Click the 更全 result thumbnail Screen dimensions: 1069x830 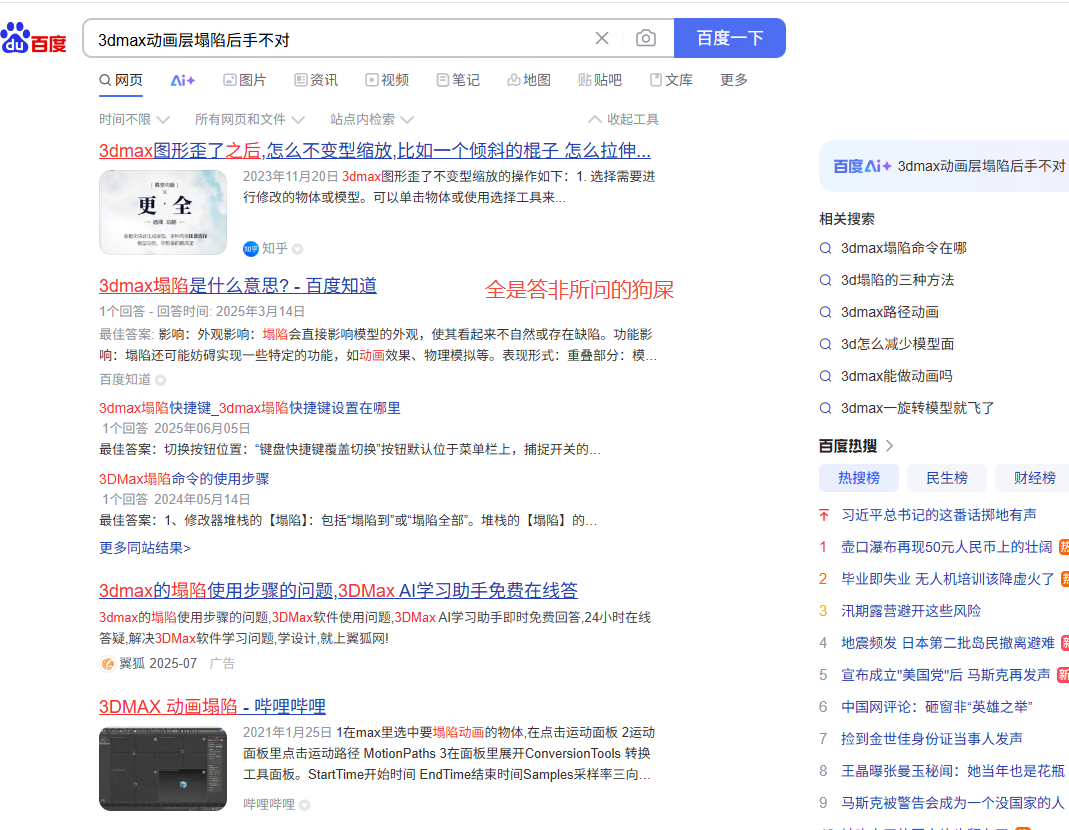163,212
